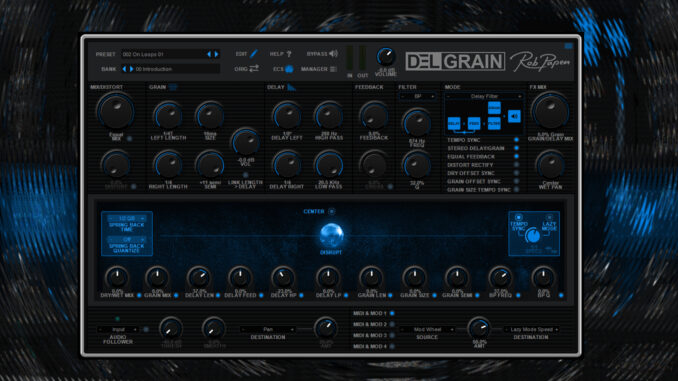Click the Disrupt sphere
This screenshot has width=678, height=381.
tap(331, 235)
